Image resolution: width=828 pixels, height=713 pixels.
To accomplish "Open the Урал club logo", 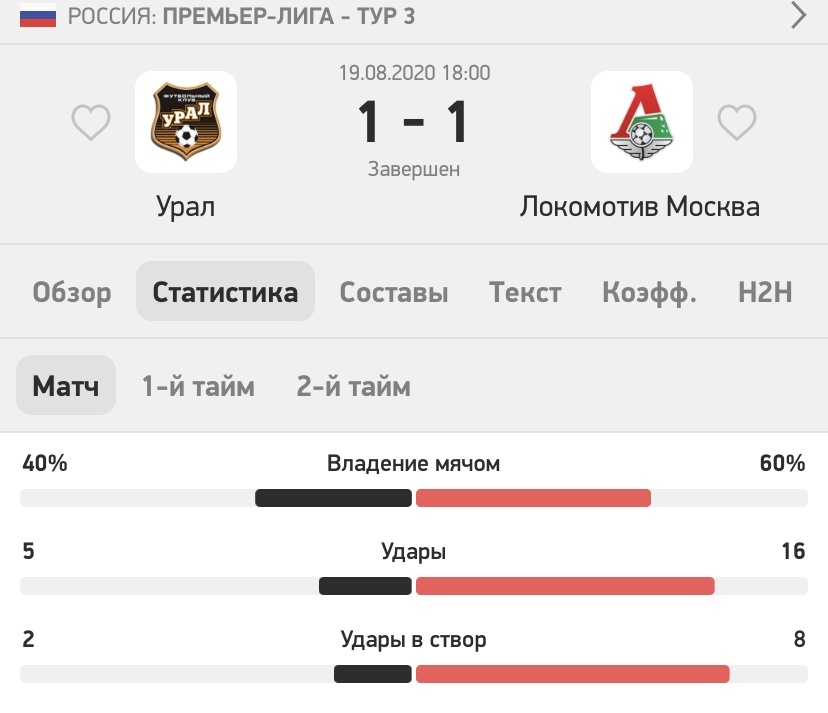I will click(186, 122).
